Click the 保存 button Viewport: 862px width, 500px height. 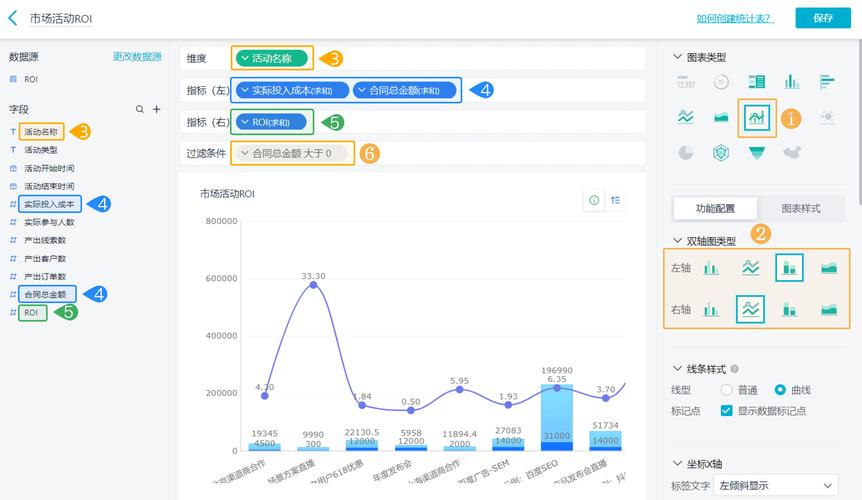[823, 18]
